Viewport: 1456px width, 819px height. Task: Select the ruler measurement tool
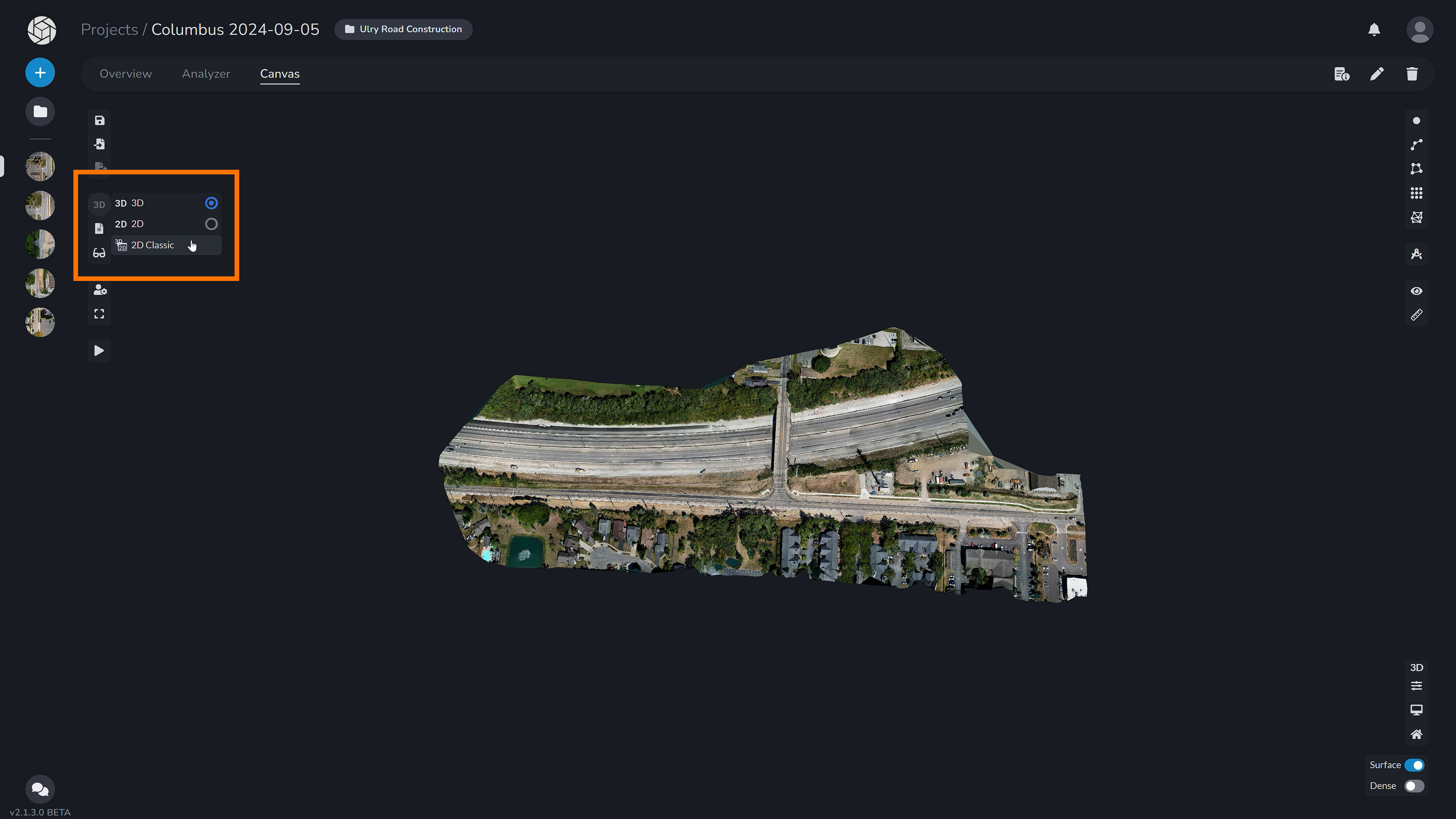click(1417, 314)
